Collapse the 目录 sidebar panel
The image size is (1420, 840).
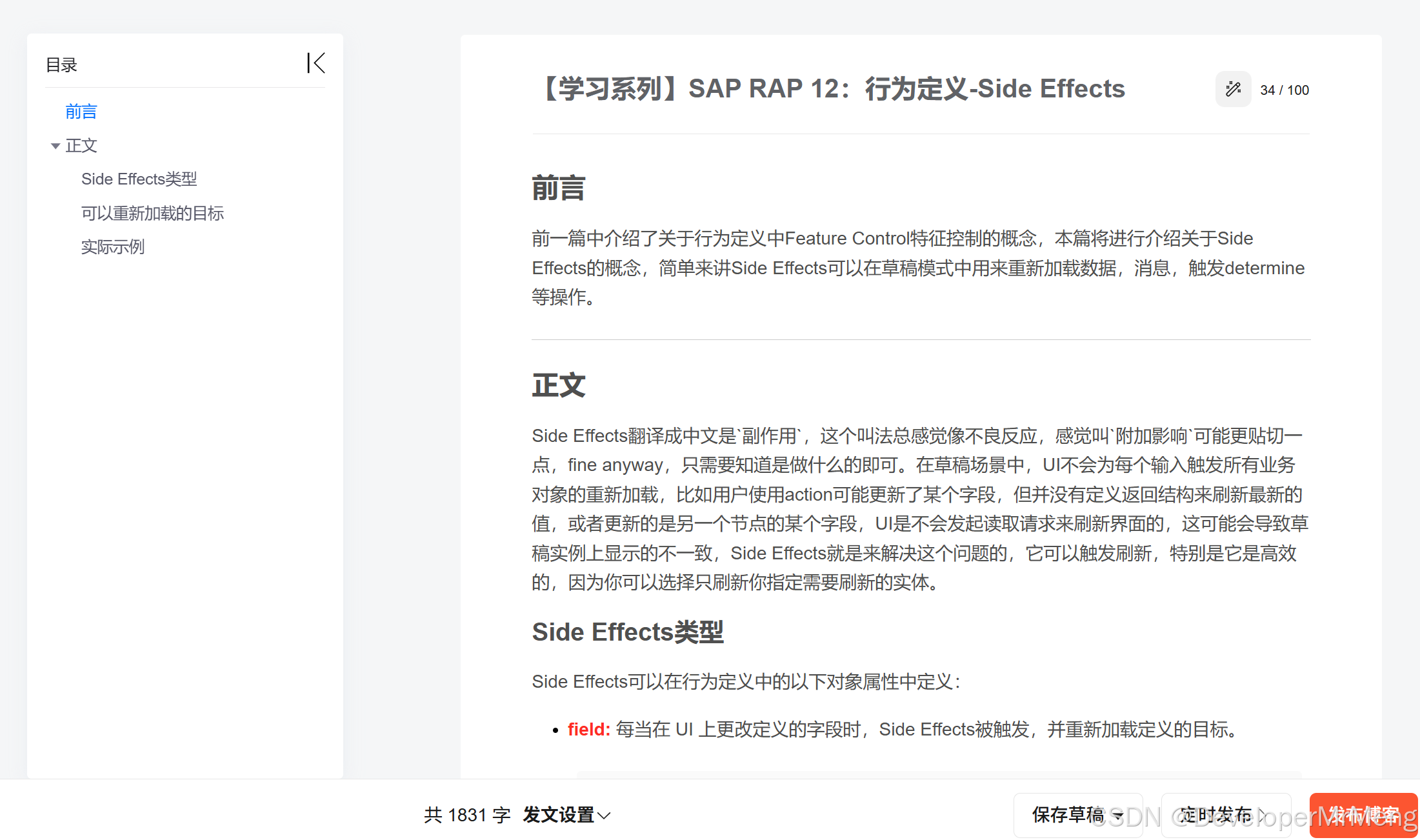click(315, 63)
